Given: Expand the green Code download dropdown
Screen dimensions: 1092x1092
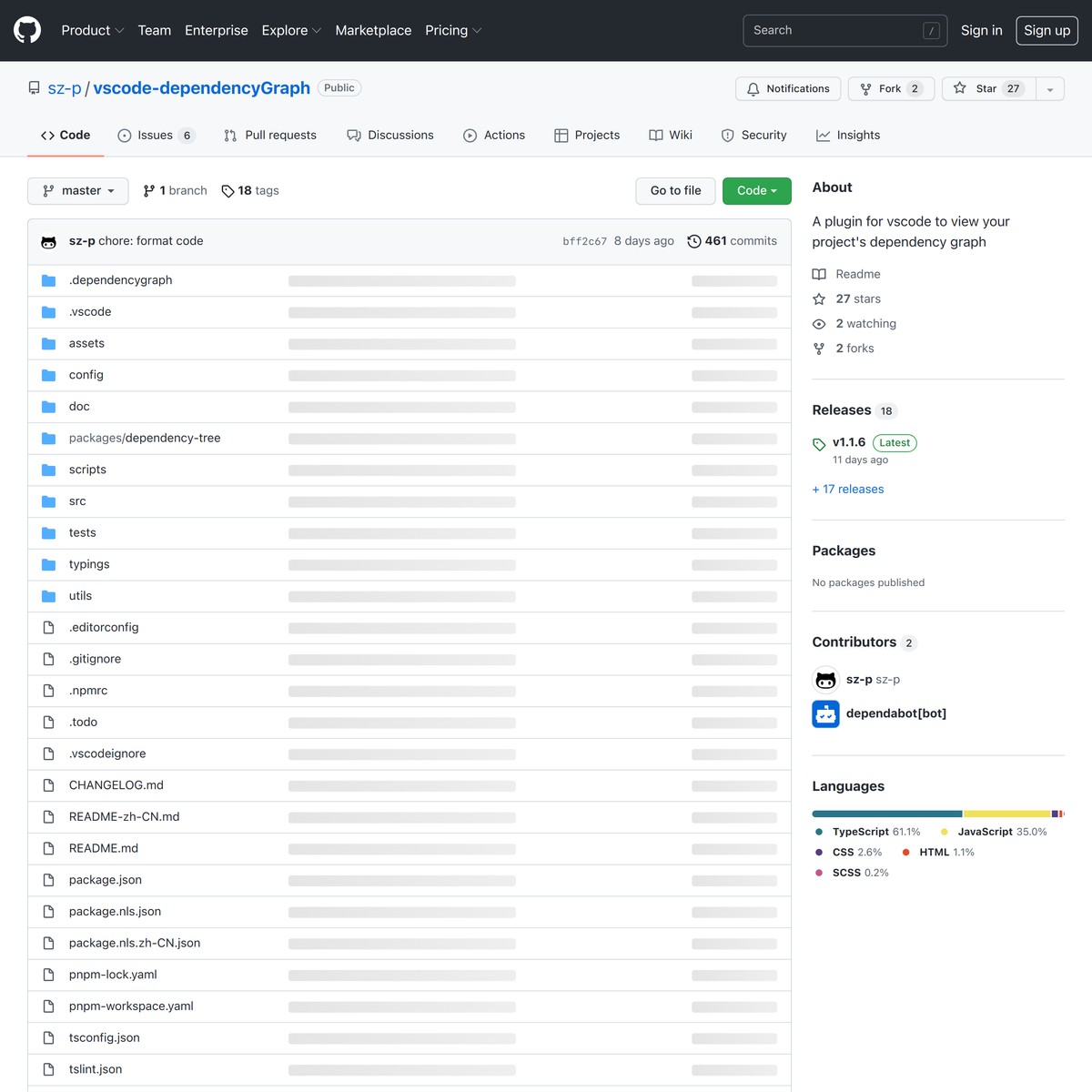Looking at the screenshot, I should (x=756, y=190).
